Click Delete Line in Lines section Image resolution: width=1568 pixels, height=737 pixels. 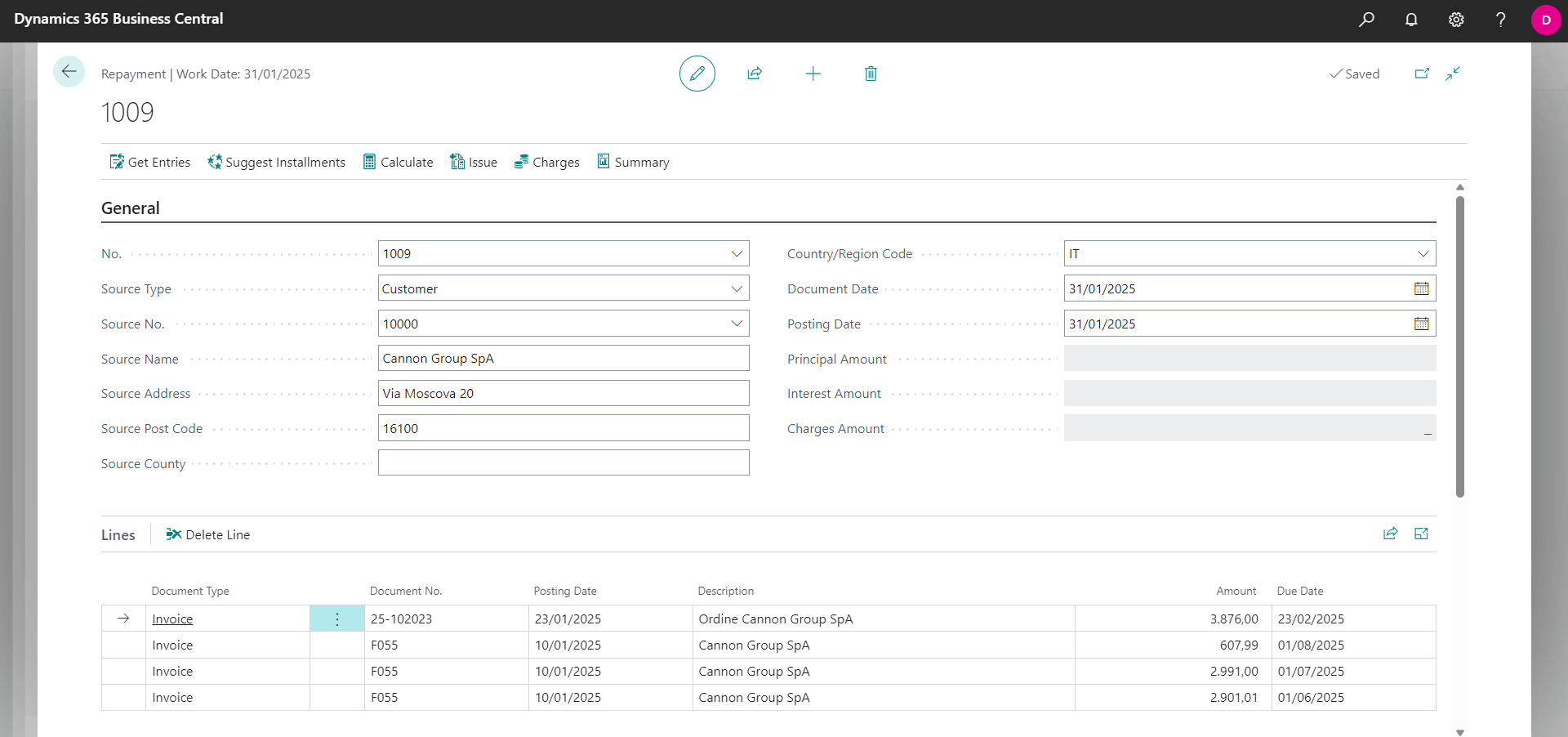coord(208,534)
